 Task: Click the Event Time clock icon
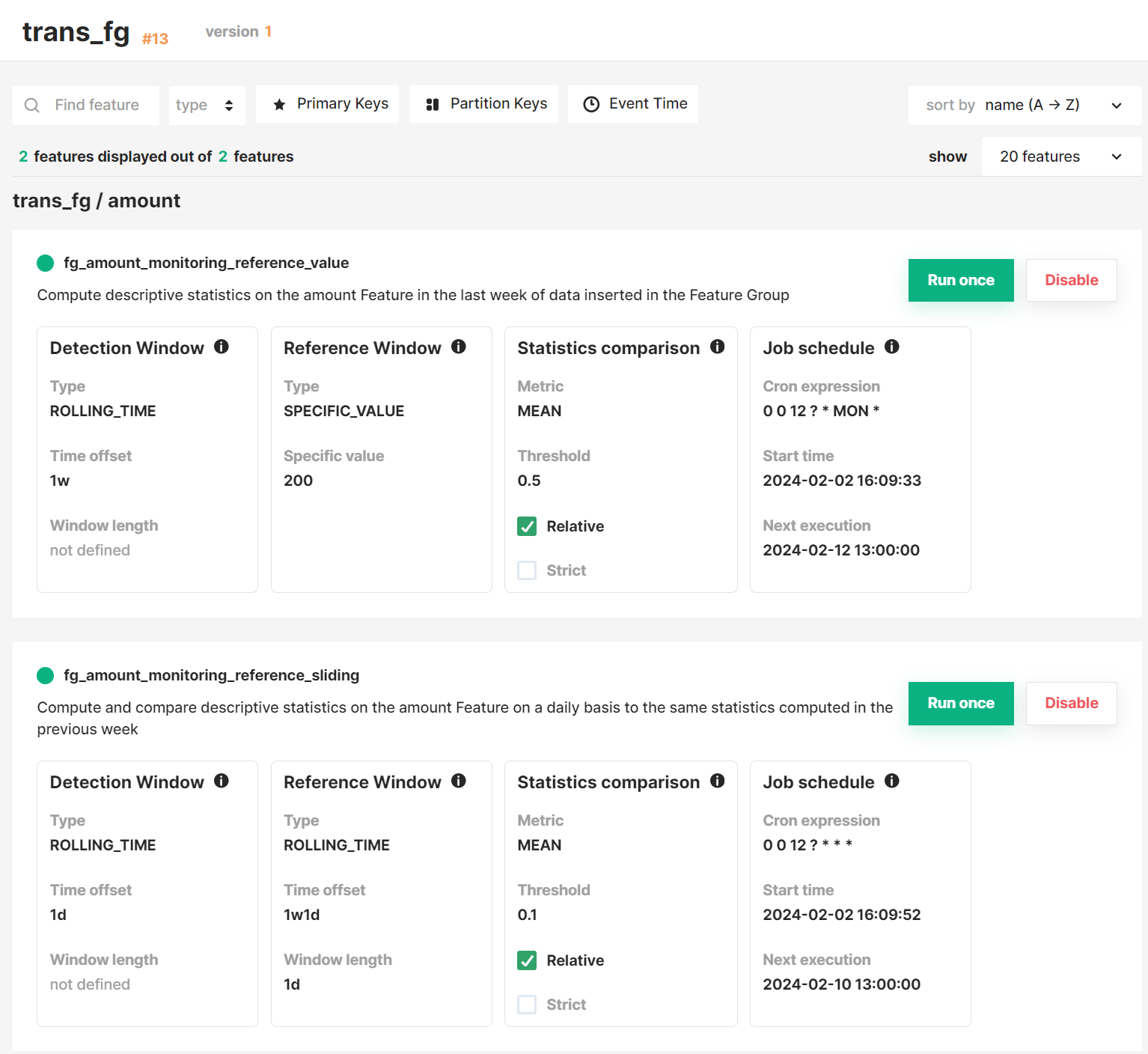[x=591, y=103]
